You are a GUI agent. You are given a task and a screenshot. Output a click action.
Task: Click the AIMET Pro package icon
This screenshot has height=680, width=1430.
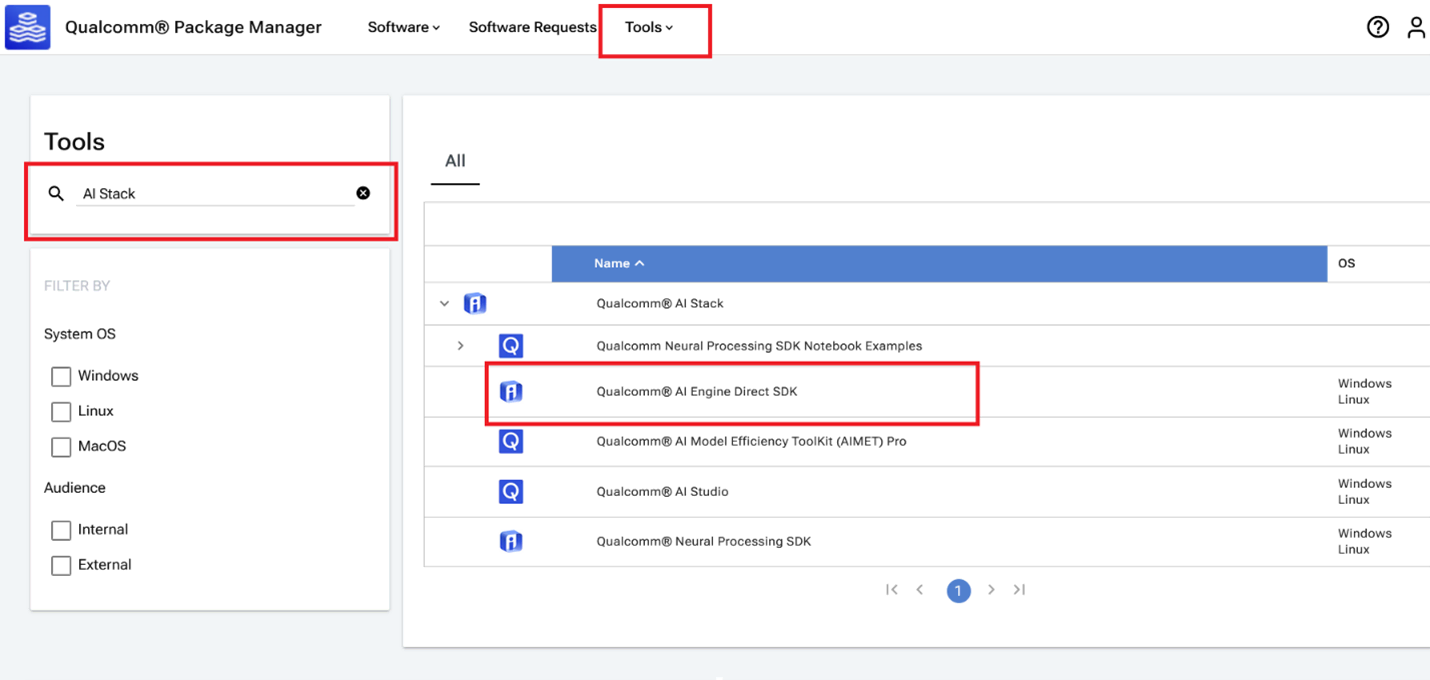(511, 441)
